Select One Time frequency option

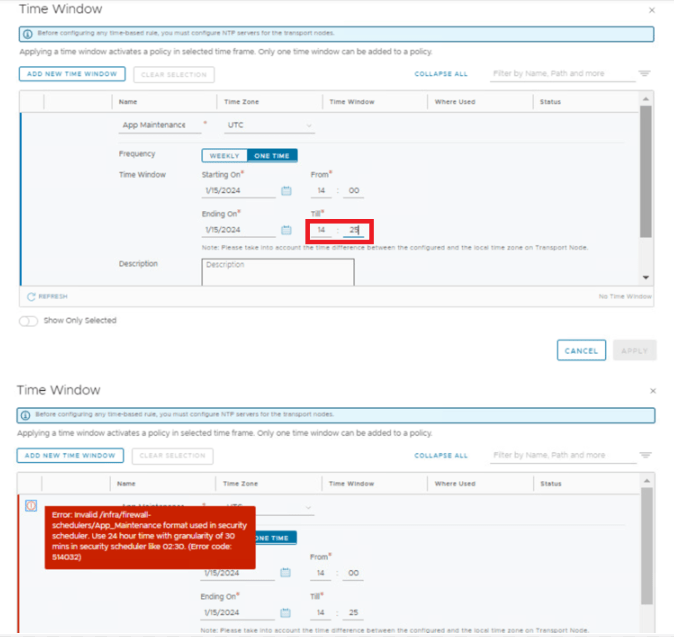pos(273,155)
